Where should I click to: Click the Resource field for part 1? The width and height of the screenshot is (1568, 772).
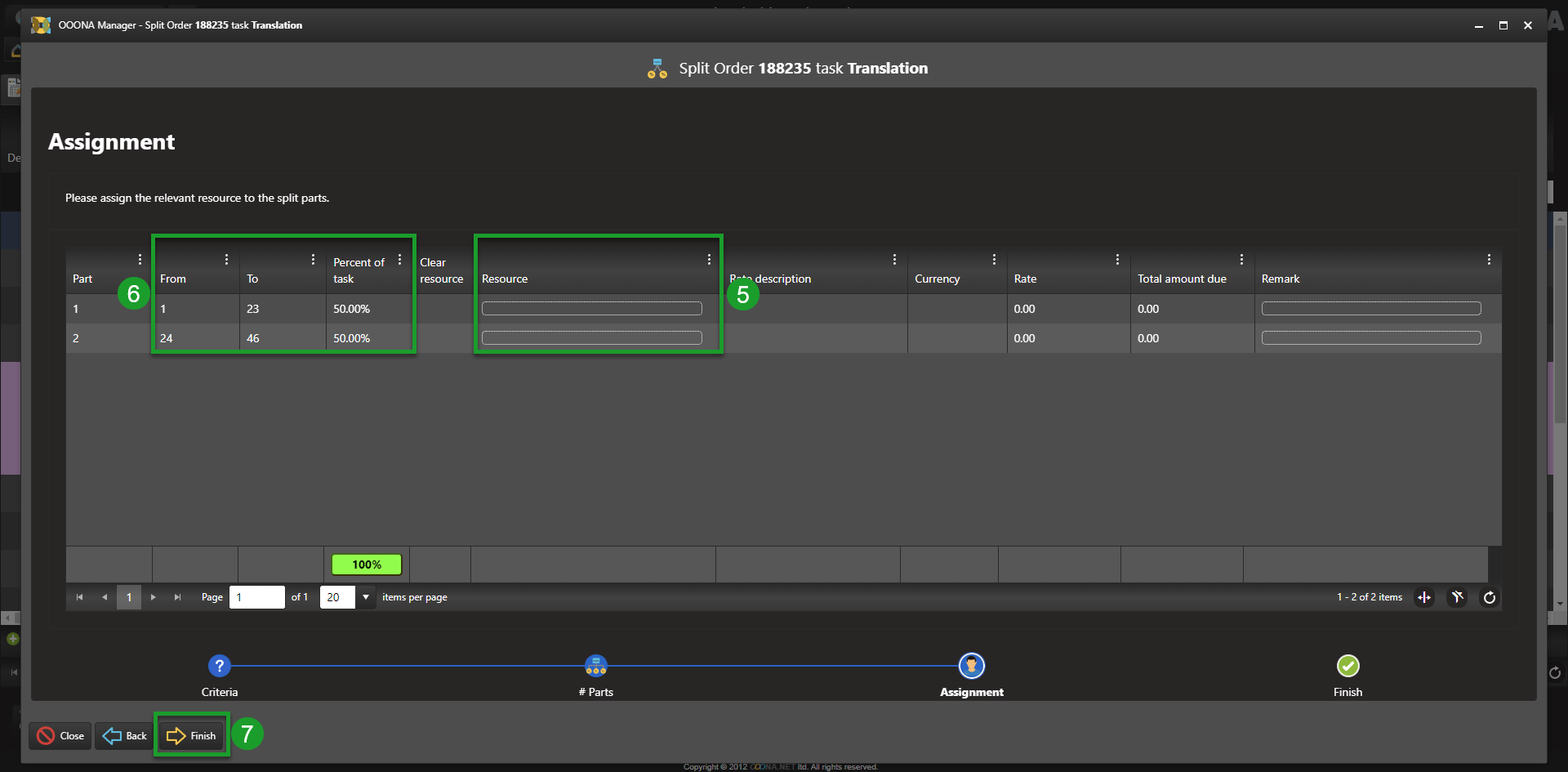pos(591,309)
